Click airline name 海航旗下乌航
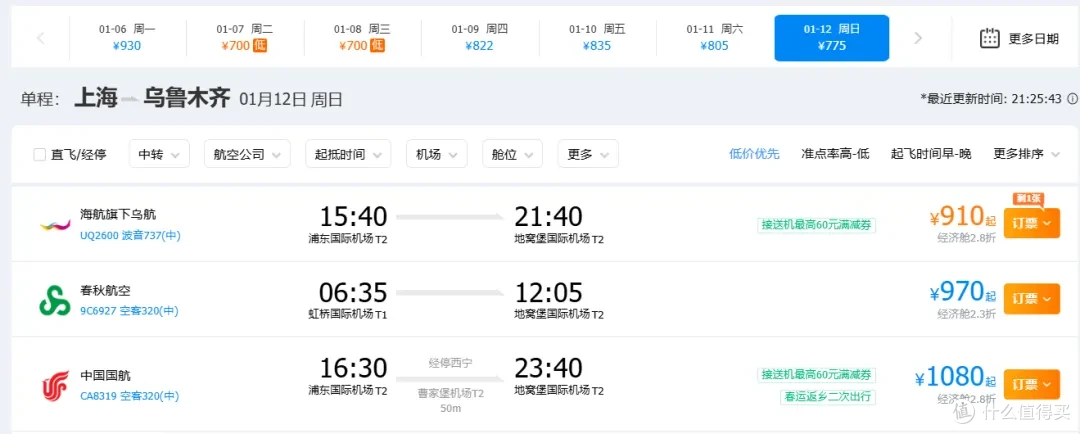 [118, 214]
